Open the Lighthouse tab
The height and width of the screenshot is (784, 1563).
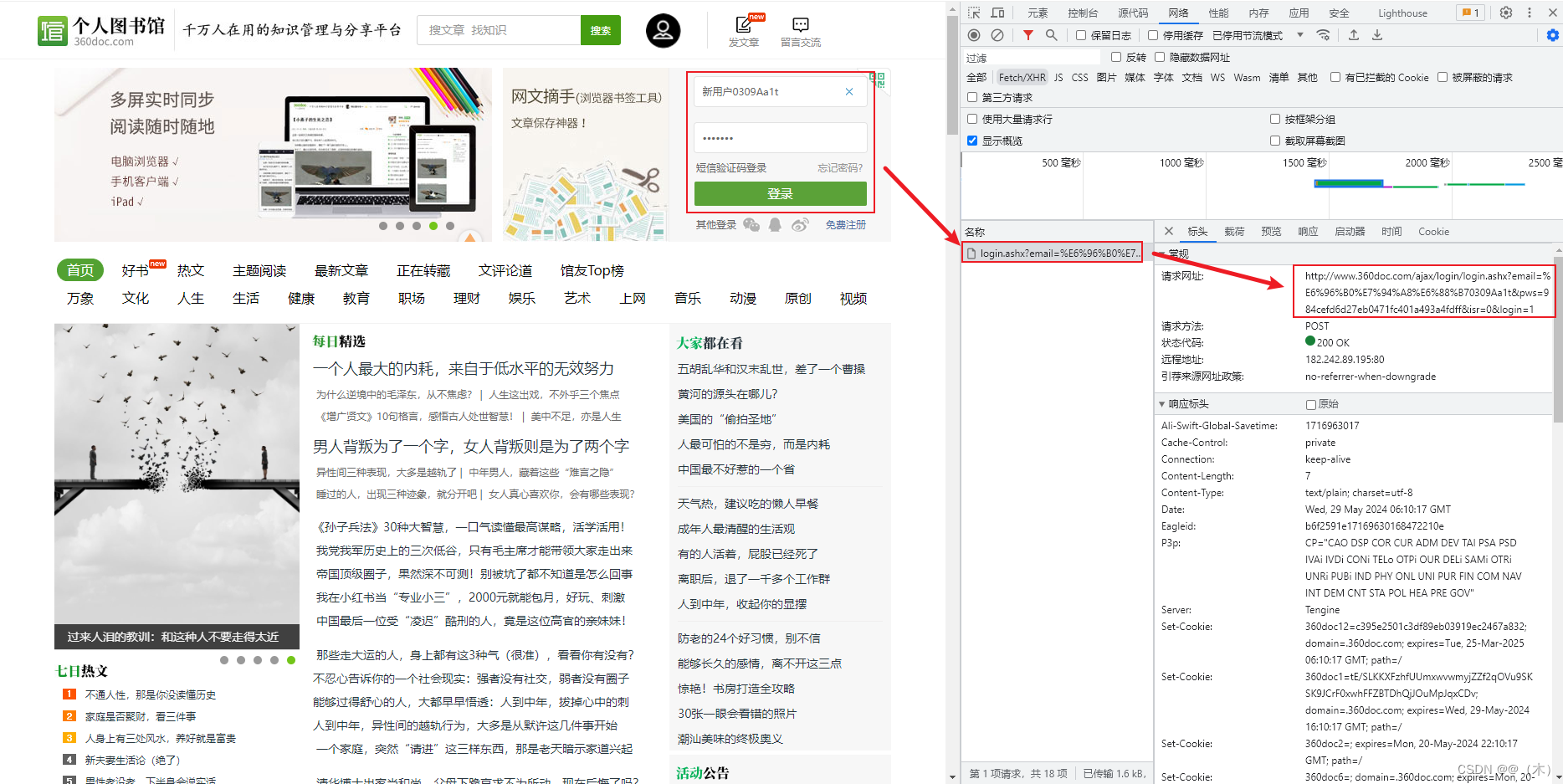(x=1403, y=13)
